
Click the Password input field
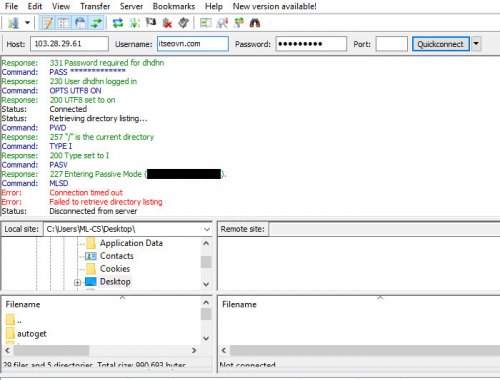311,44
